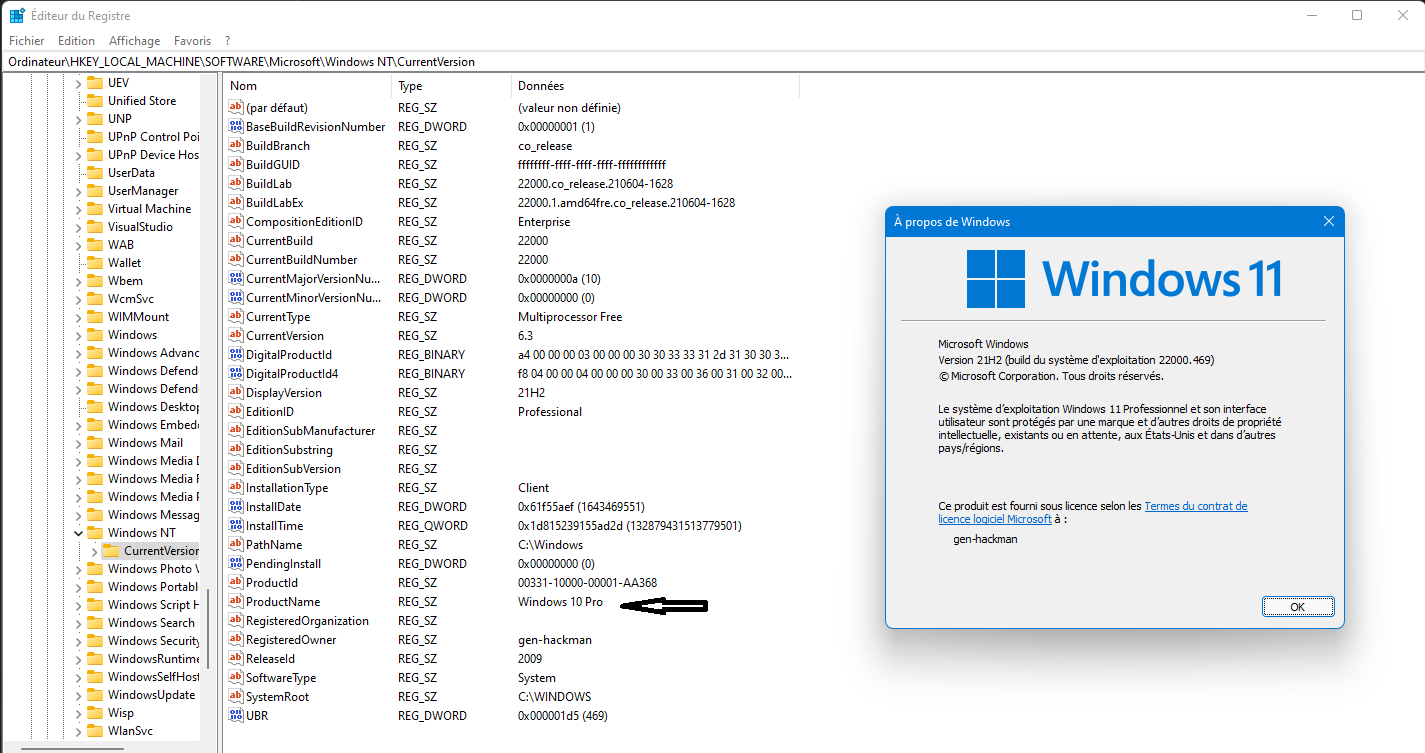1425x753 pixels.
Task: Expand the WIMMount key
Action: pos(78,317)
